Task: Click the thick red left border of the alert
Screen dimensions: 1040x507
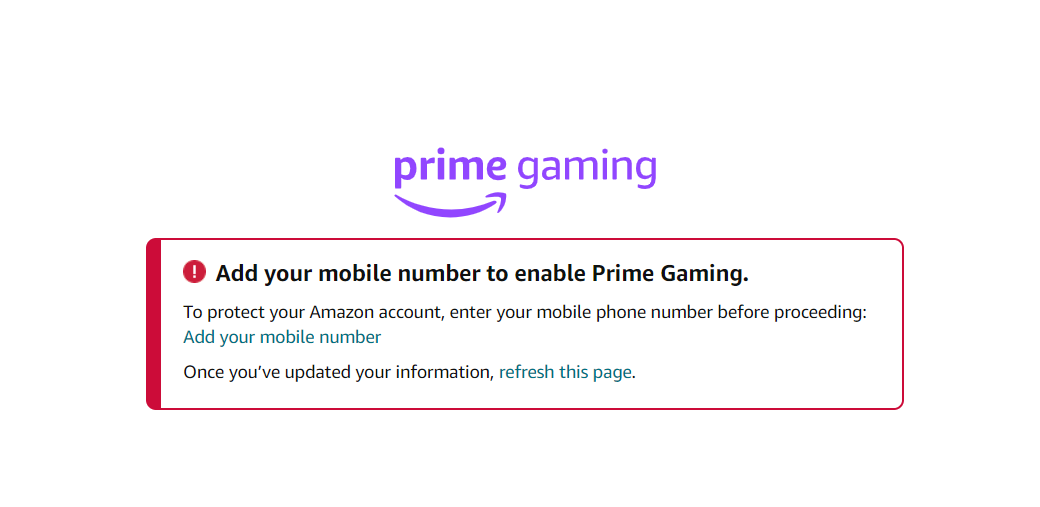Action: [153, 324]
